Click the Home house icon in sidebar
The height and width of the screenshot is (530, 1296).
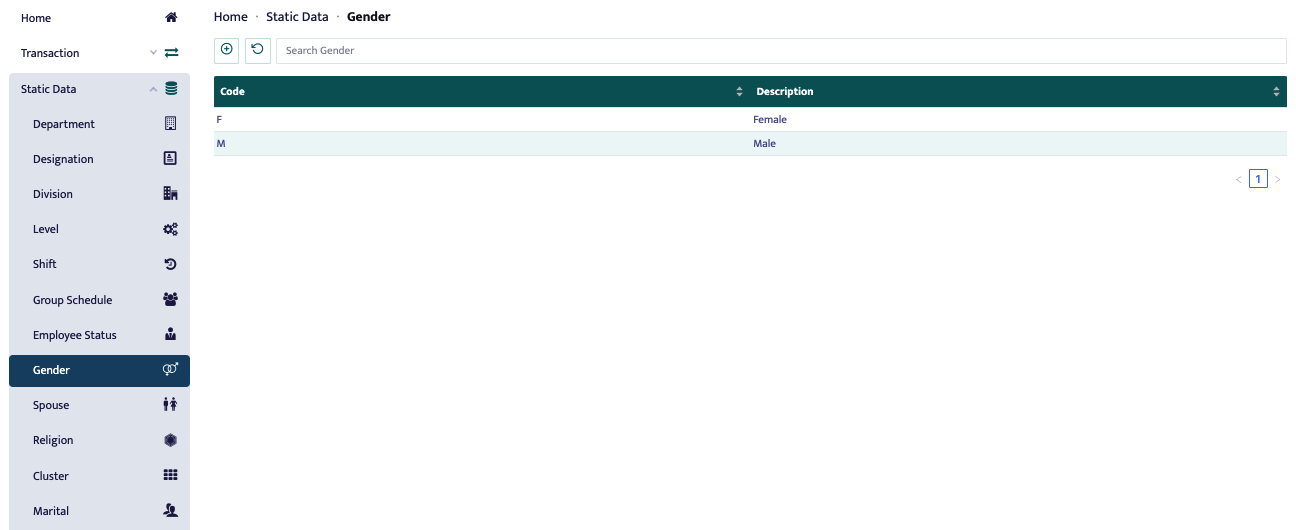(x=171, y=18)
